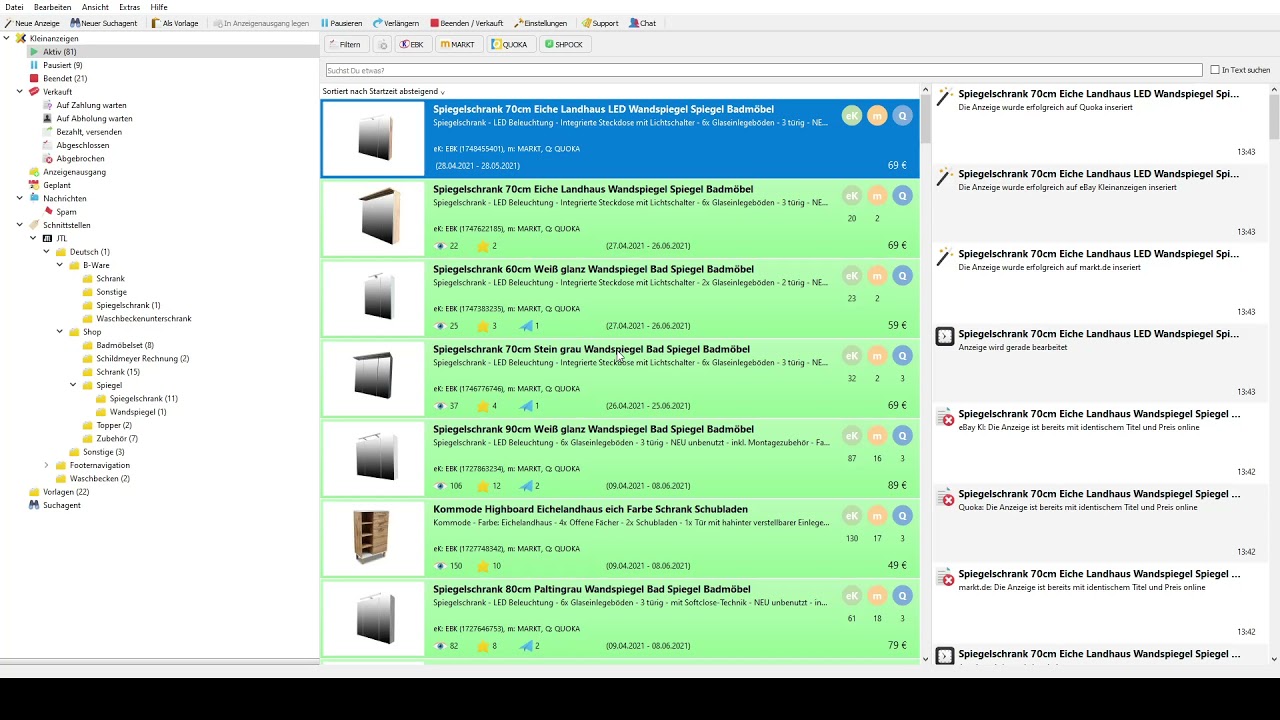1280x720 pixels.
Task: Click the small icon button next to Filtern
Action: [x=382, y=44]
